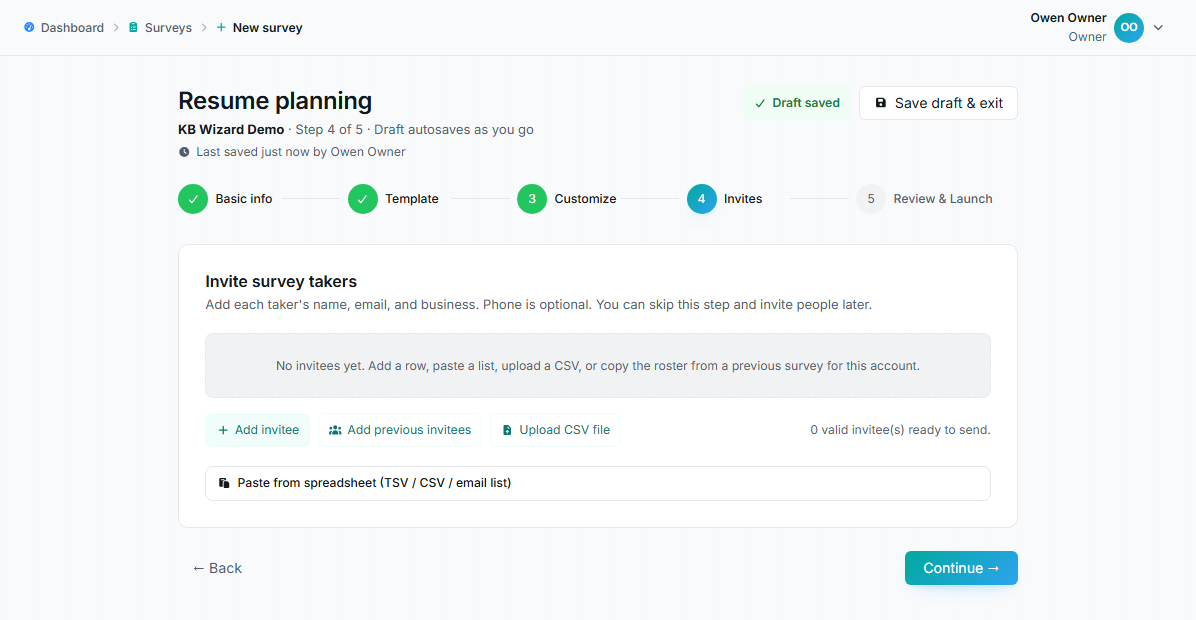Click Save draft & exit button

(x=938, y=103)
